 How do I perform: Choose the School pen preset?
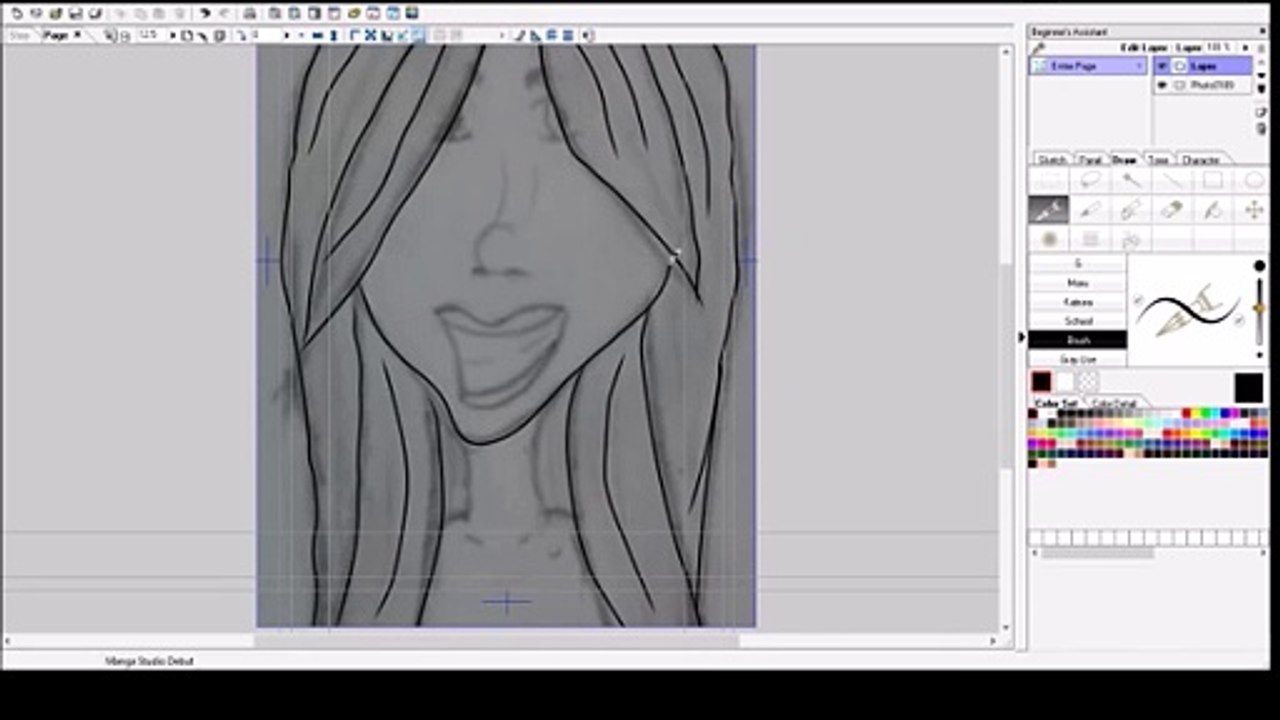pos(1078,321)
